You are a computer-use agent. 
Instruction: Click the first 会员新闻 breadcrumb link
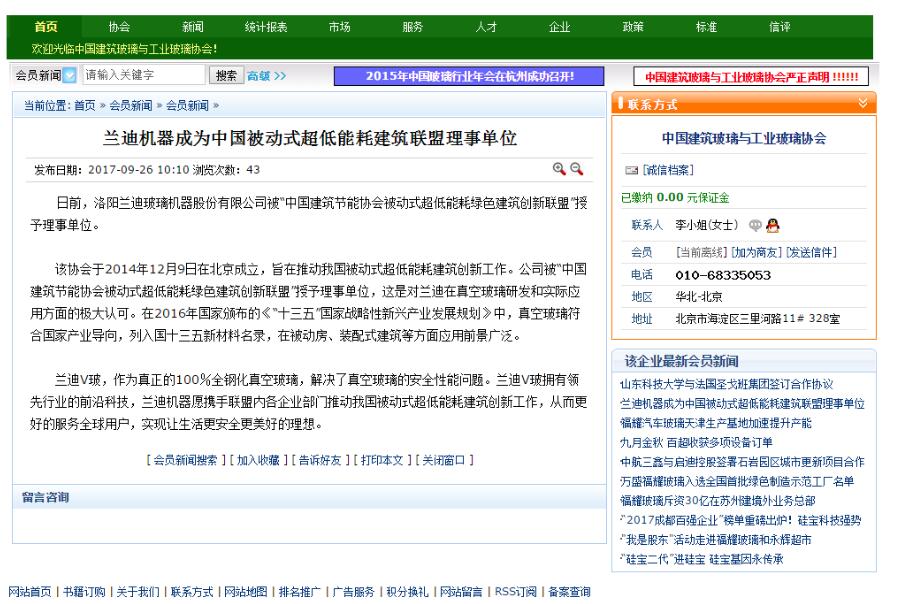click(131, 105)
